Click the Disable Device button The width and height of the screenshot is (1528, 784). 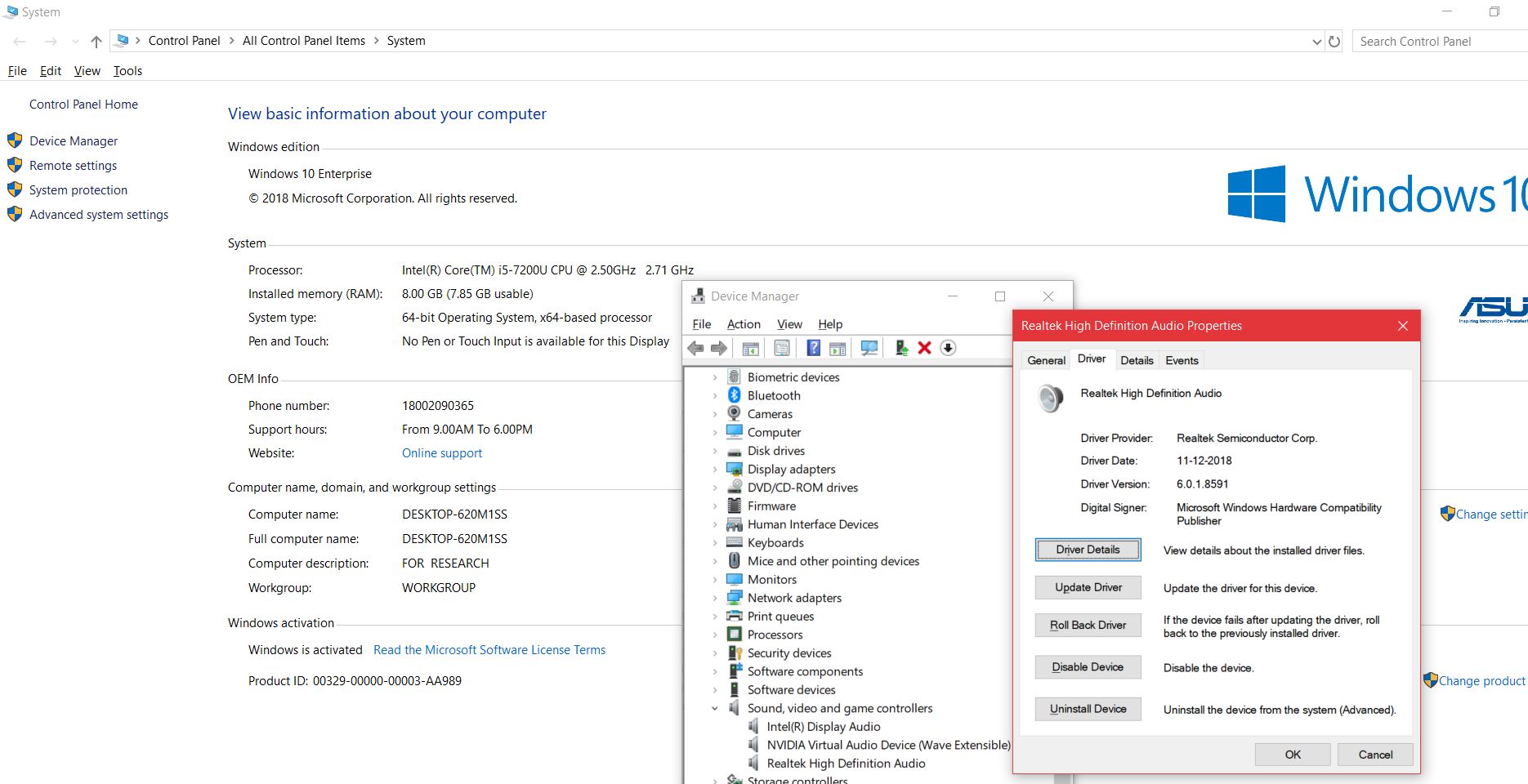click(x=1088, y=667)
